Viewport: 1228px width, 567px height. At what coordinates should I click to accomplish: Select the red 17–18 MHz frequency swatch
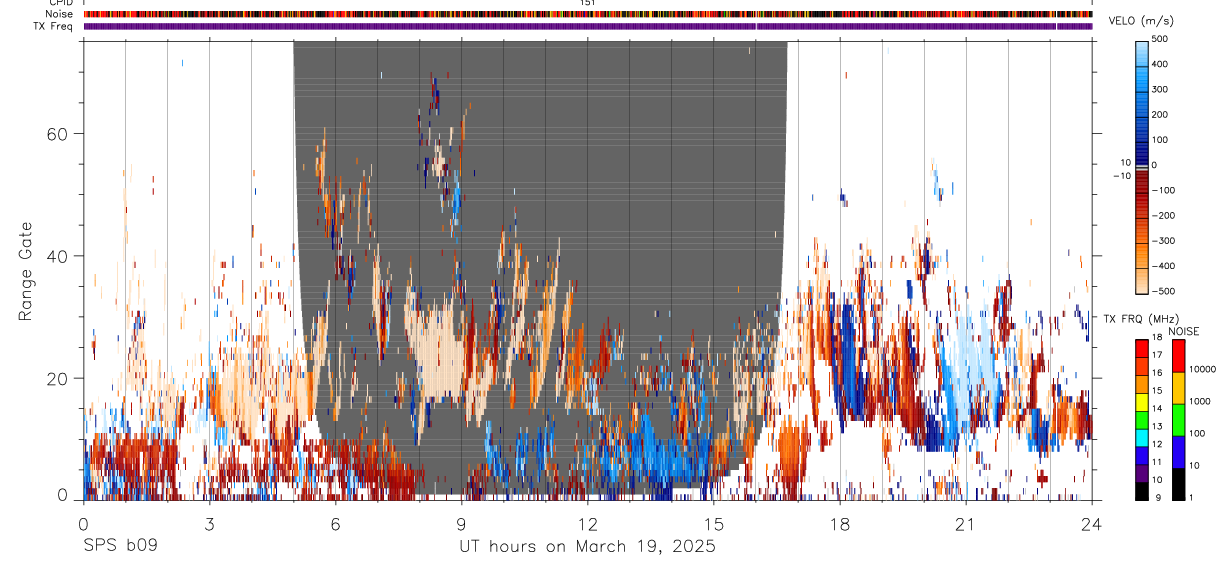coord(1142,348)
